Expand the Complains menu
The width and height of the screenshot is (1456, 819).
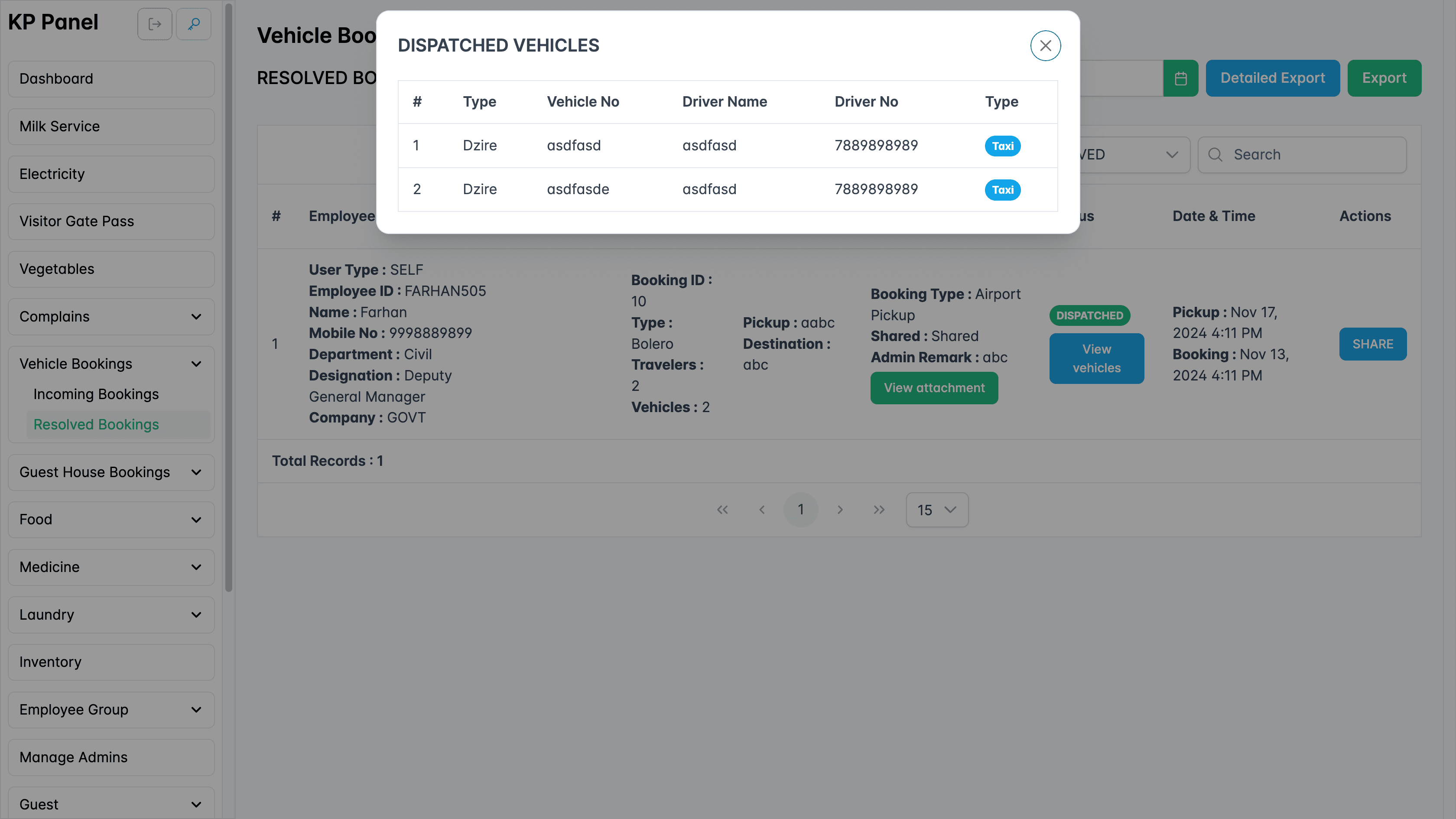pos(111,316)
